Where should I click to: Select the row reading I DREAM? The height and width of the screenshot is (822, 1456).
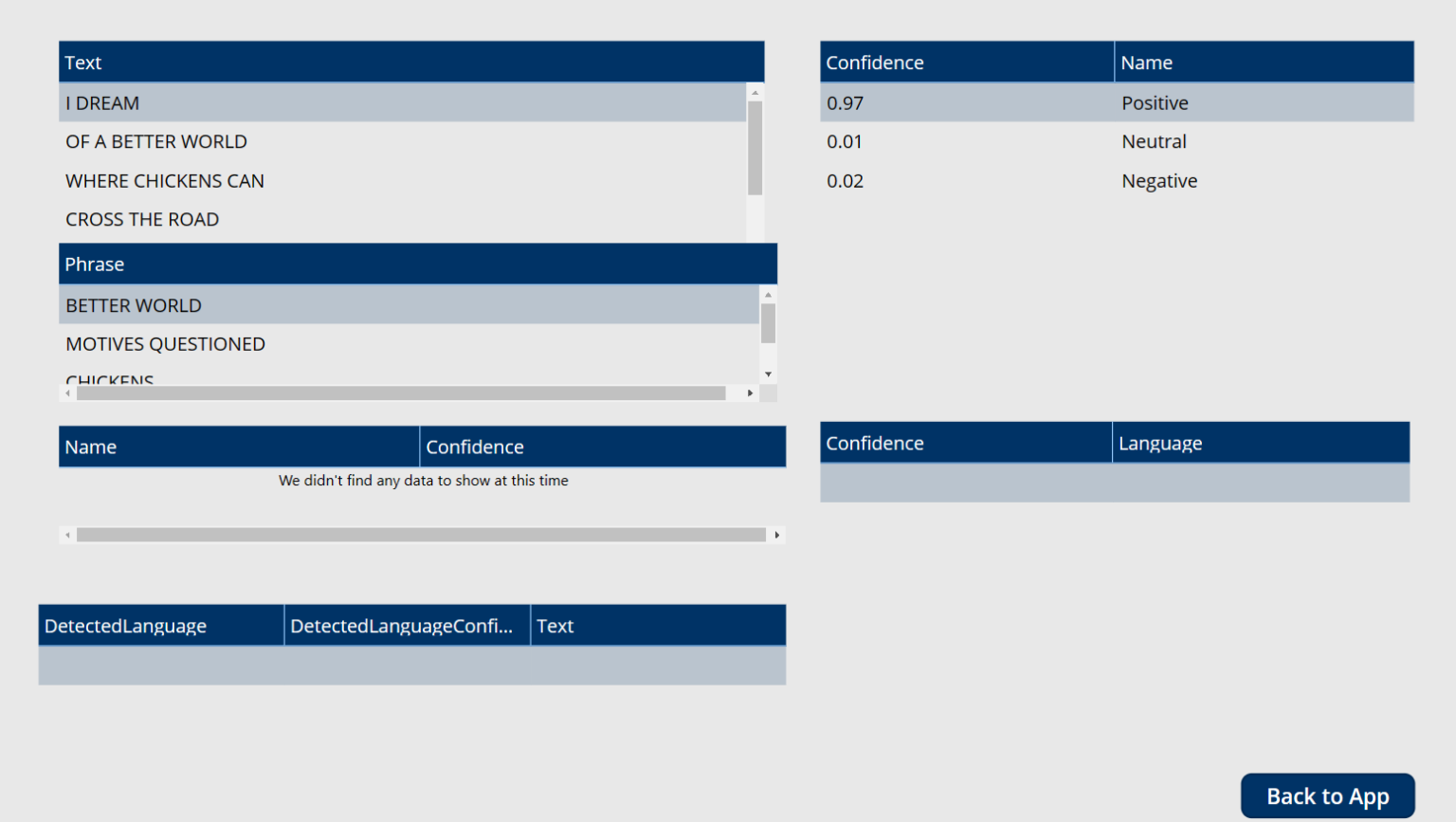[379, 102]
